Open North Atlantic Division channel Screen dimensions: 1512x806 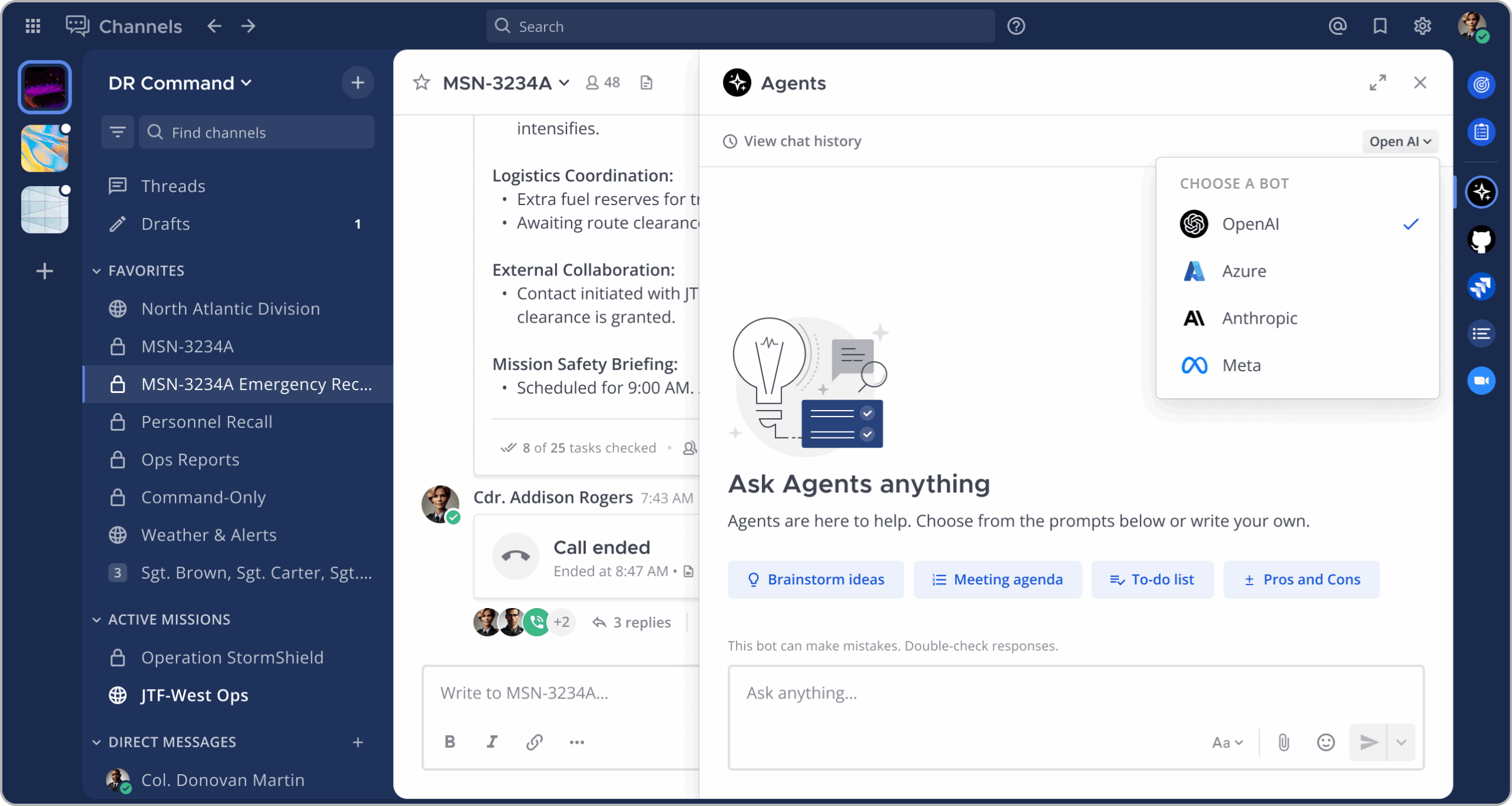tap(237, 308)
